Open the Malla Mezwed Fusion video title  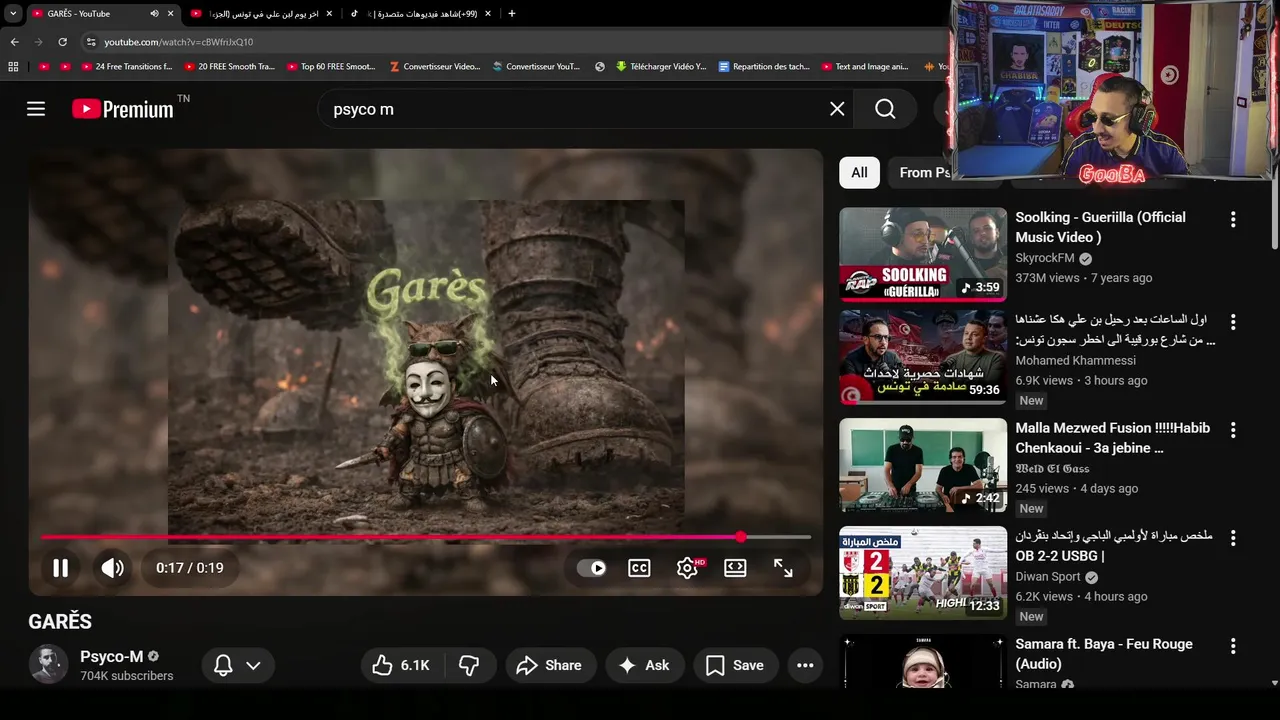(x=1112, y=438)
